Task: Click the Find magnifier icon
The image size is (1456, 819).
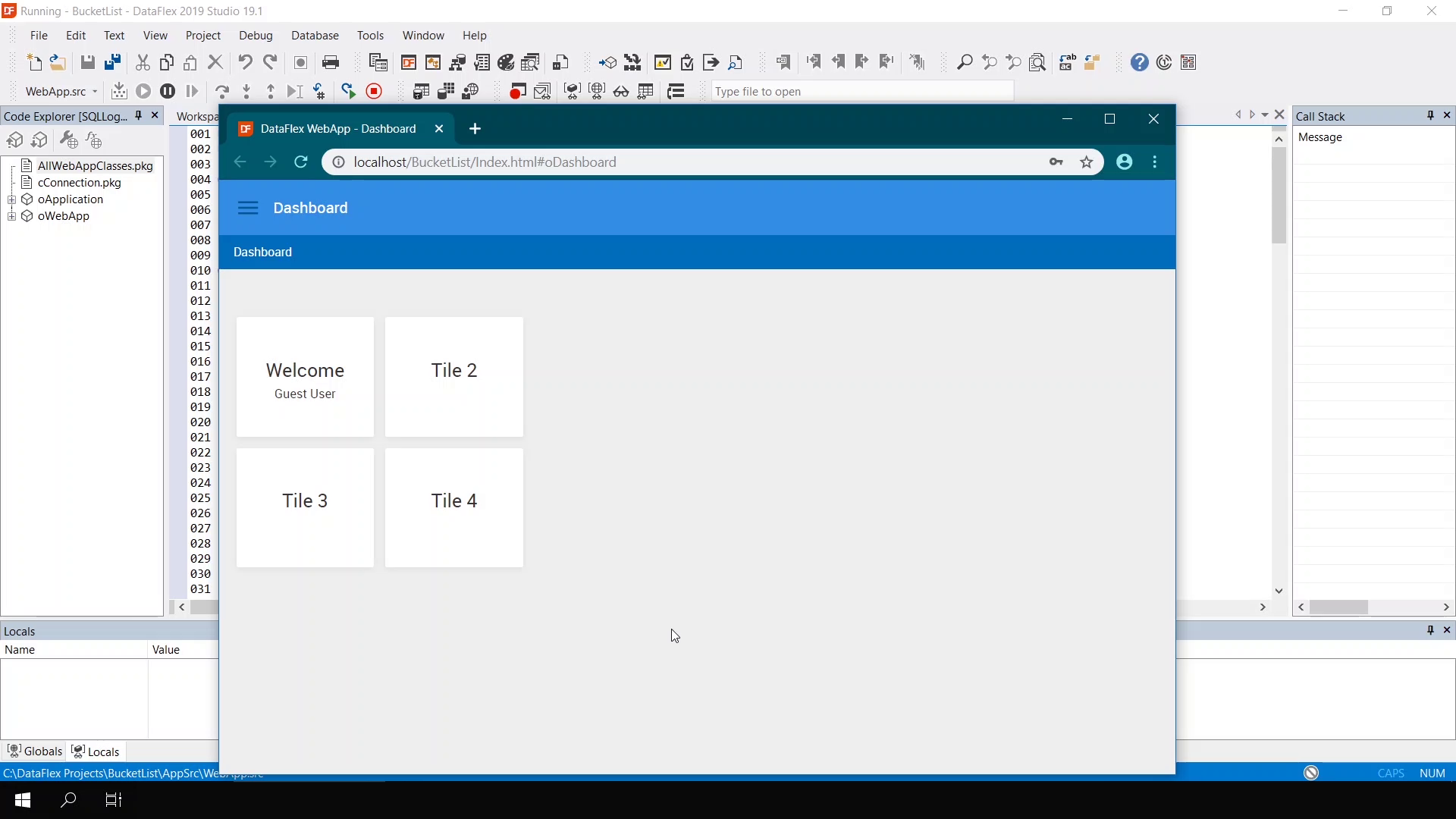Action: [965, 62]
